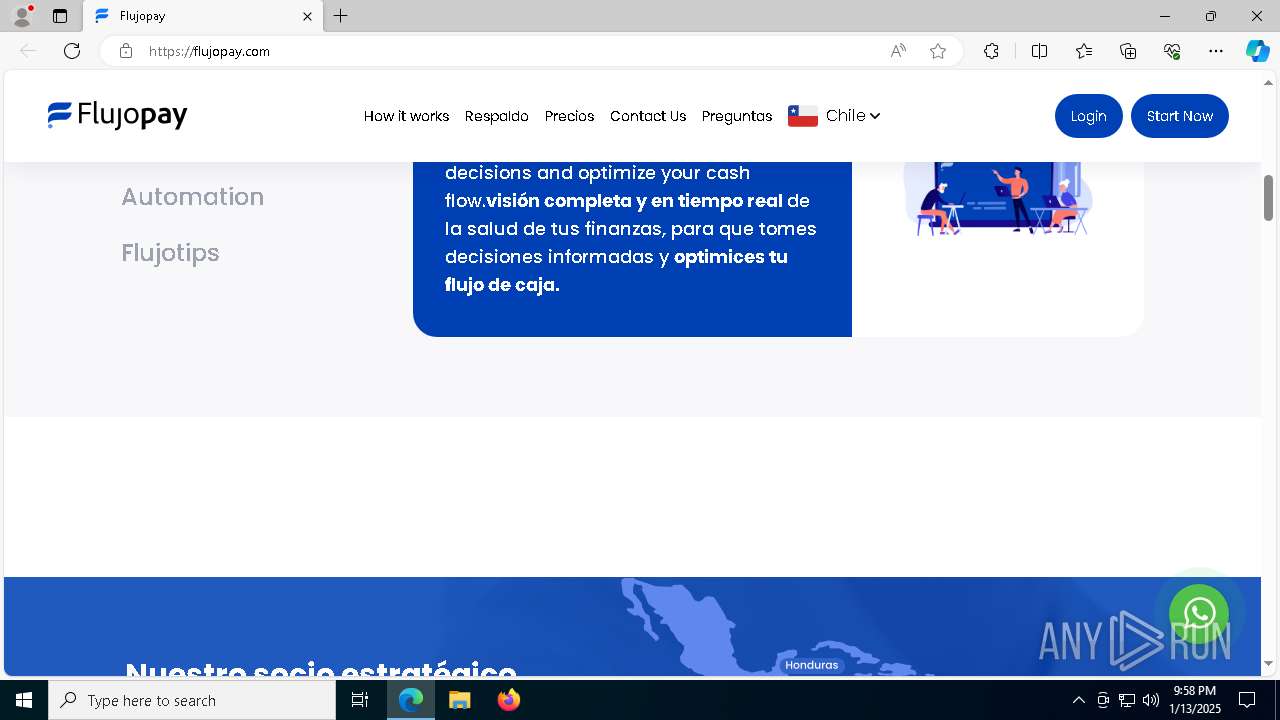Viewport: 1280px width, 720px height.
Task: Click the page vertical scrollbar thumb
Action: (x=1269, y=198)
